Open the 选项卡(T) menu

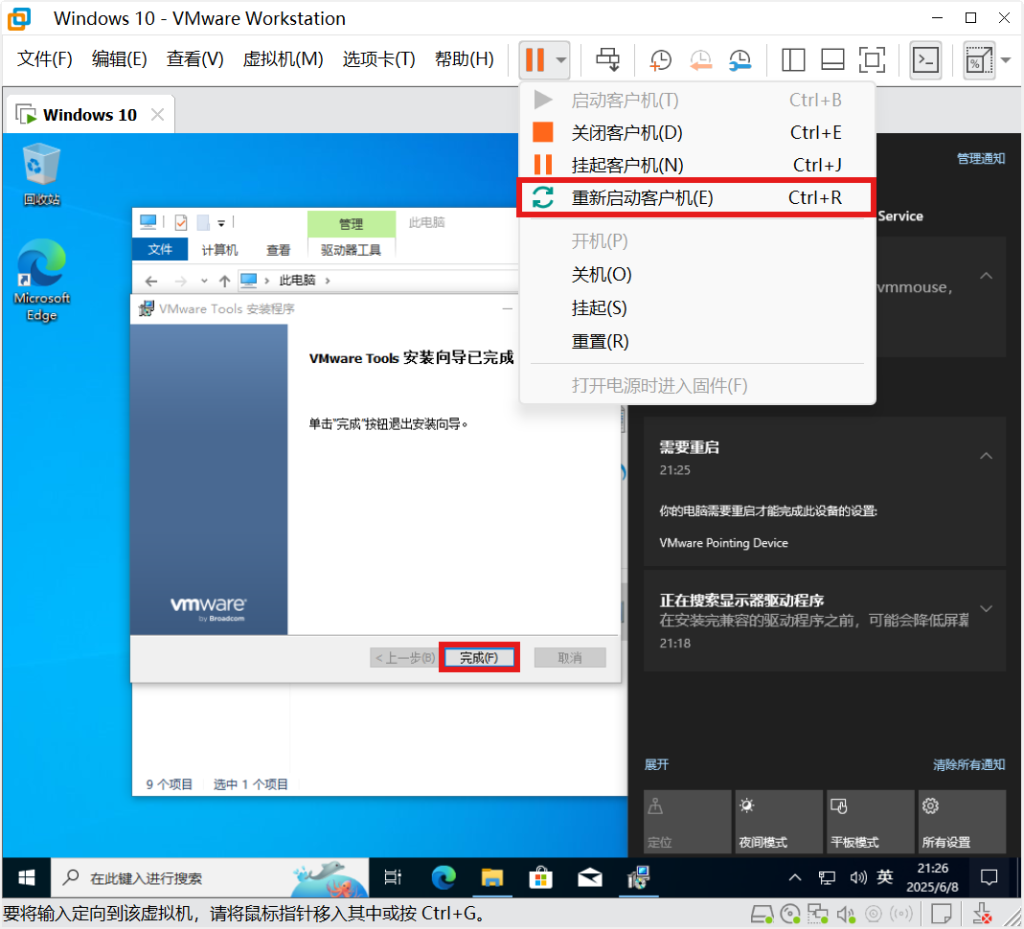pos(379,59)
